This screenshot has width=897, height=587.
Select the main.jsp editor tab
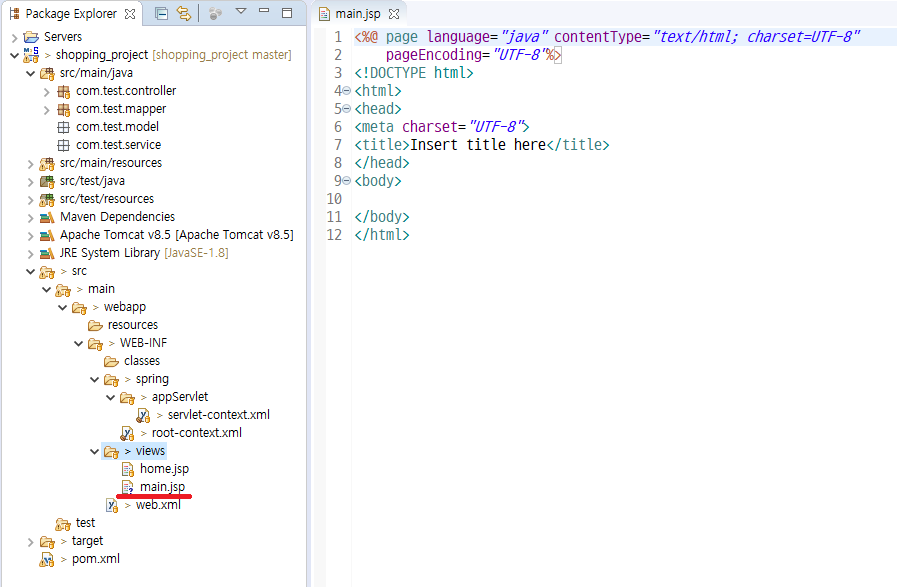click(358, 14)
